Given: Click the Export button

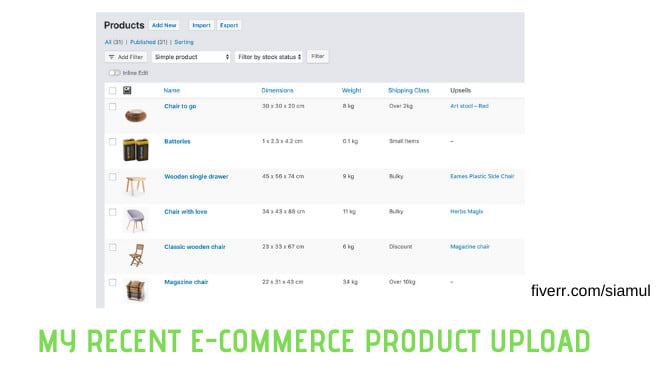Looking at the screenshot, I should 229,25.
